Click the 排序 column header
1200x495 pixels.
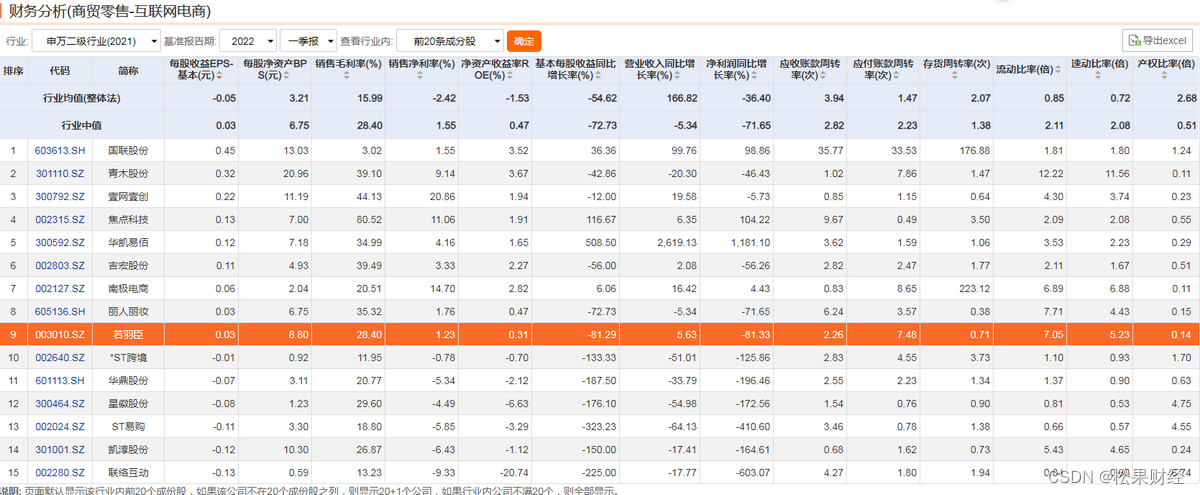(x=14, y=71)
